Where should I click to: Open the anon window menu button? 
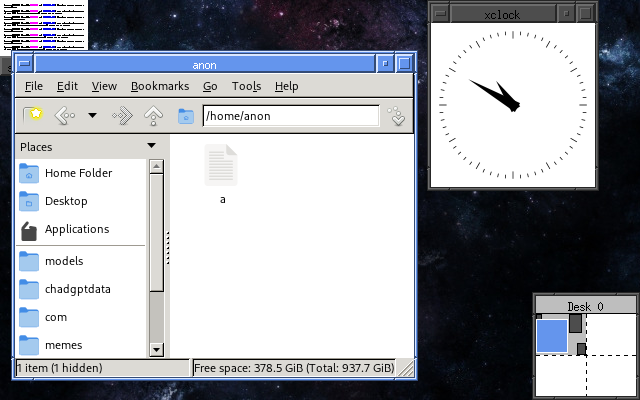coord(25,64)
